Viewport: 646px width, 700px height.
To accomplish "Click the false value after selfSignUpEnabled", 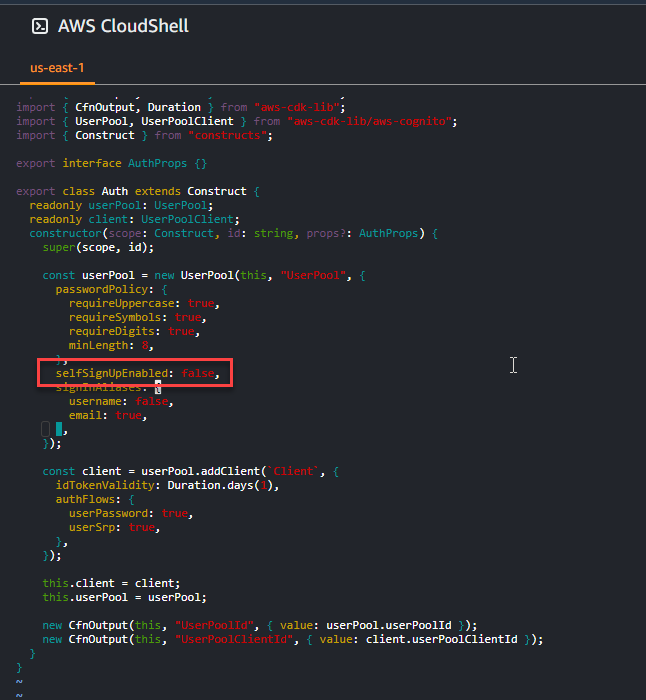I will [x=203, y=373].
